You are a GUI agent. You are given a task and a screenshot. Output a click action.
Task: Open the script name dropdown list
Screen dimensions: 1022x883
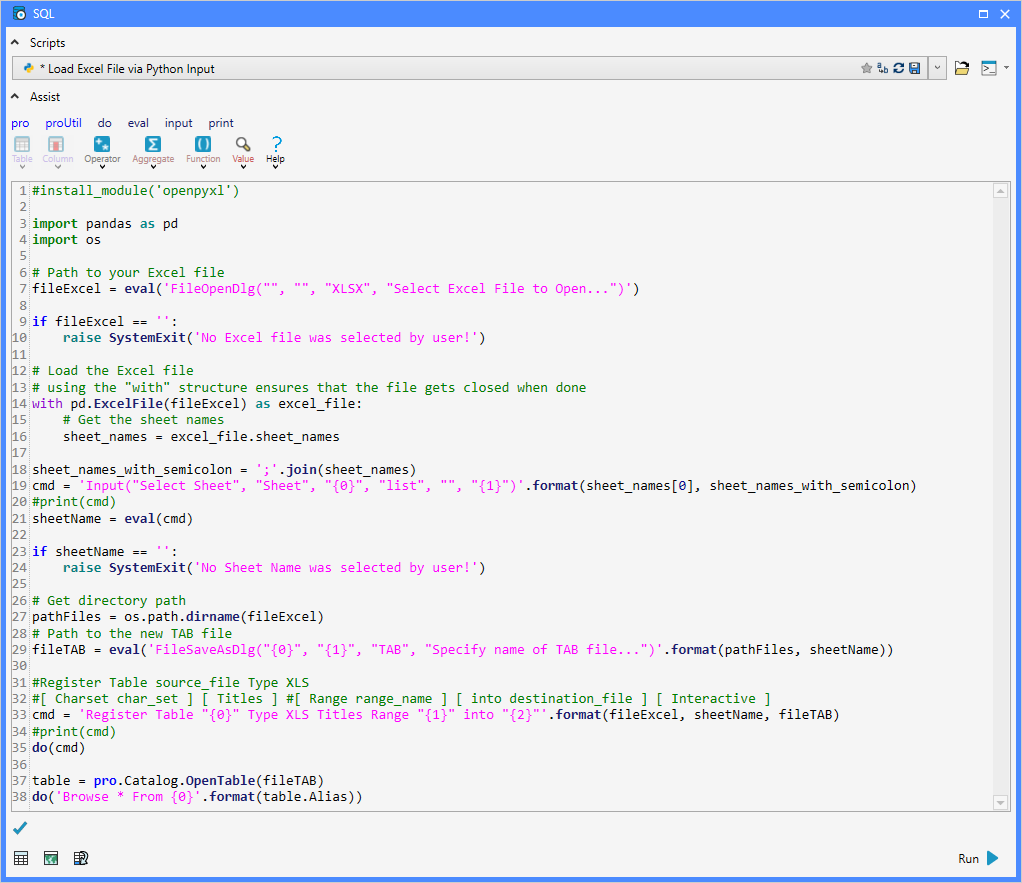[938, 69]
